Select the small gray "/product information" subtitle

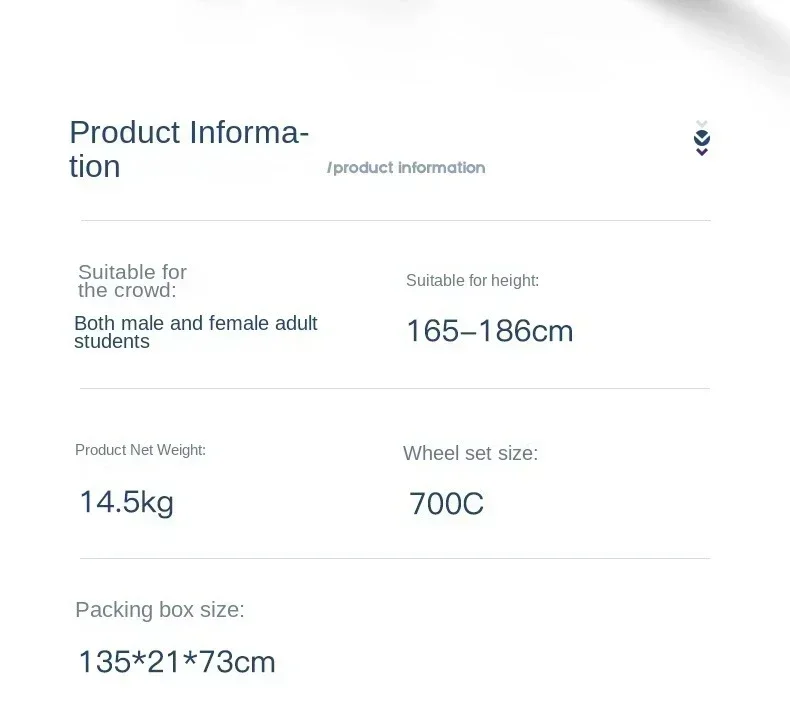(x=406, y=168)
